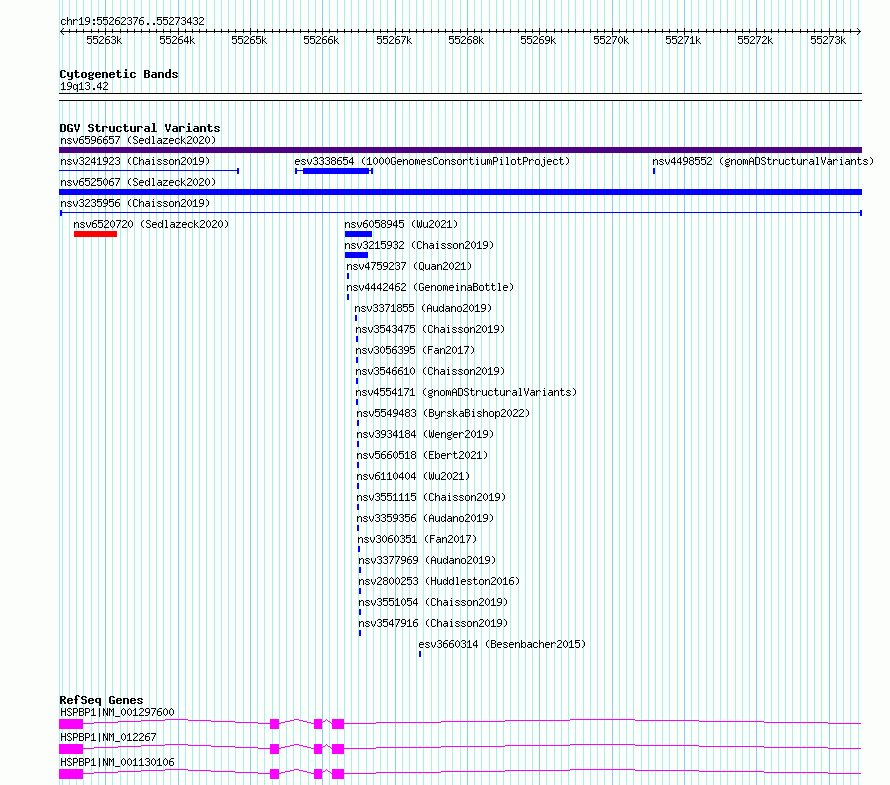Viewport: 890px width, 785px height.
Task: Click HSPBP1|NM_001297600 gene label
Action: (x=117, y=712)
